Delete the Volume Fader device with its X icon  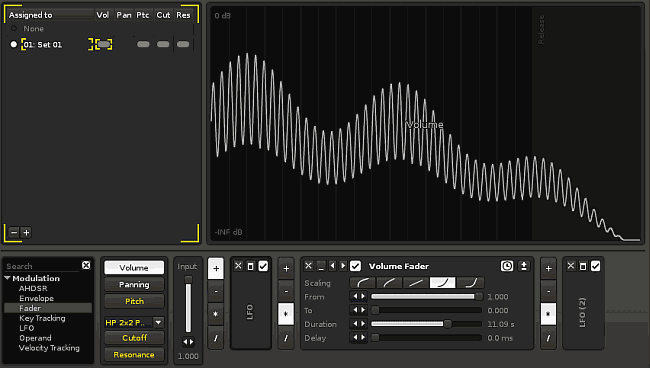pos(308,266)
